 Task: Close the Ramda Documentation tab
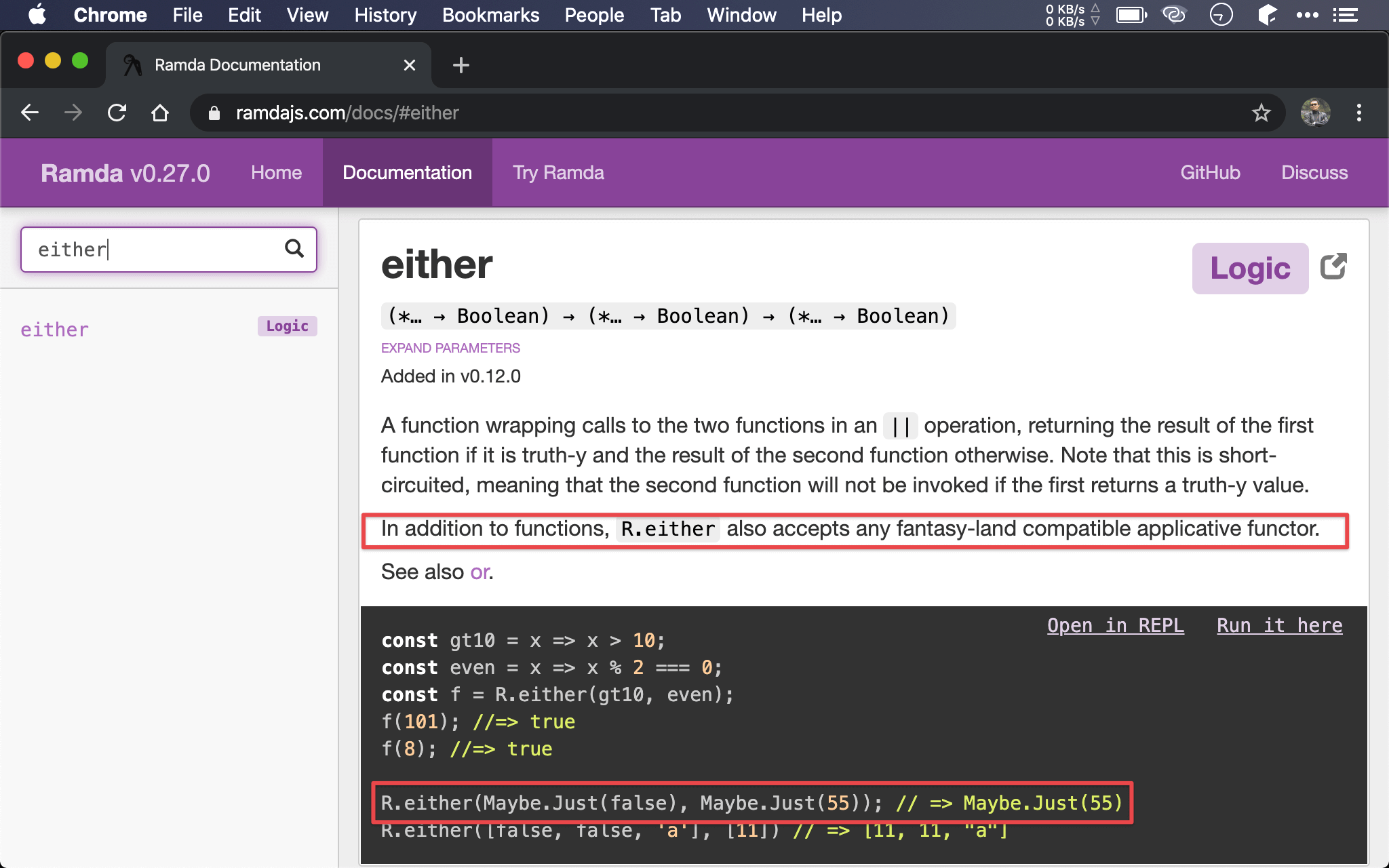[409, 65]
